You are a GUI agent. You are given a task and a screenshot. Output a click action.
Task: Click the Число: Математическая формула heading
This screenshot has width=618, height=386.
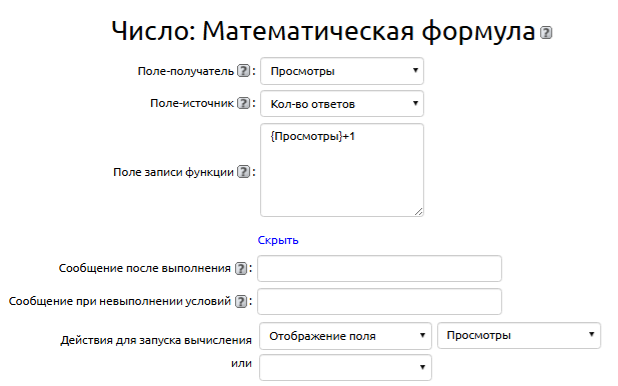(323, 31)
